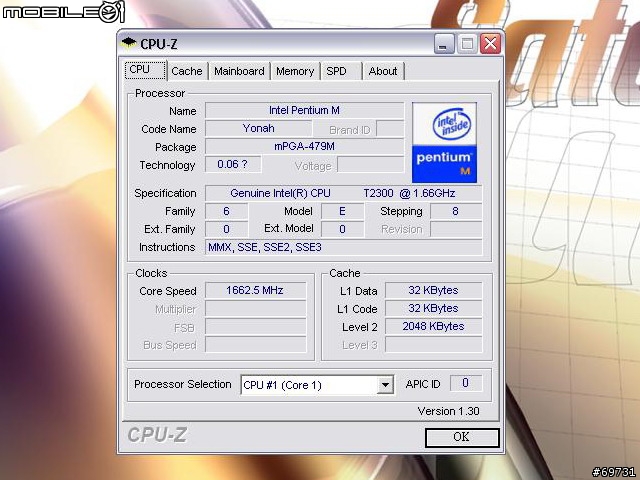Image resolution: width=640 pixels, height=480 pixels.
Task: Select the Package value mPGA-479M
Action: click(x=304, y=146)
